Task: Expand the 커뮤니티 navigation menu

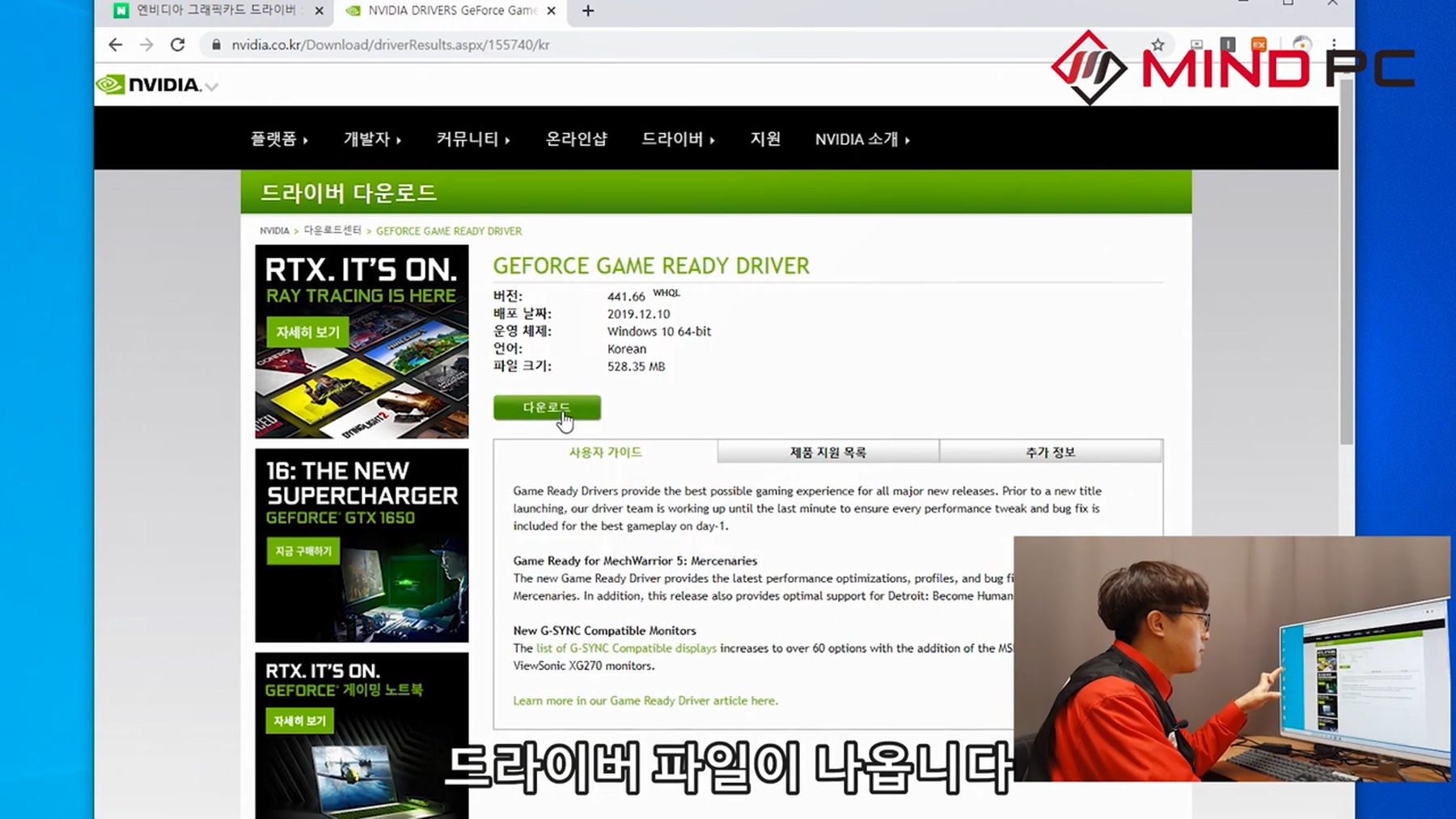Action: tap(473, 139)
